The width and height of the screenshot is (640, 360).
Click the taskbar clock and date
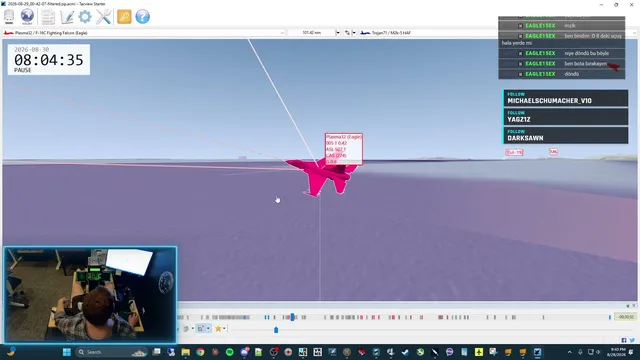tap(617, 352)
